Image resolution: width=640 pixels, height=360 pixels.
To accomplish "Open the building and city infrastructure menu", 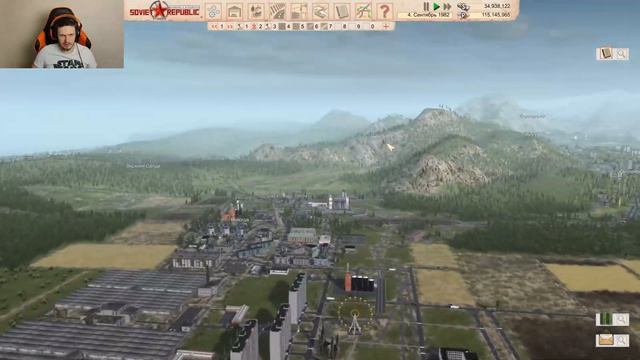I will [299, 11].
